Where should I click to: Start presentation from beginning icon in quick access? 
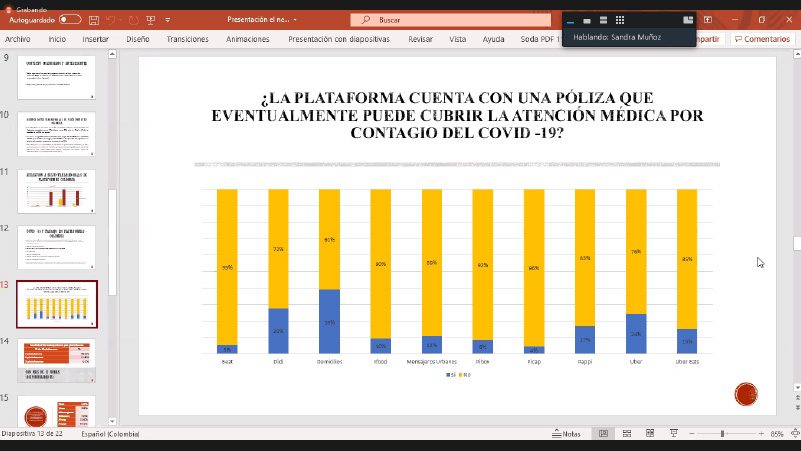click(x=151, y=20)
